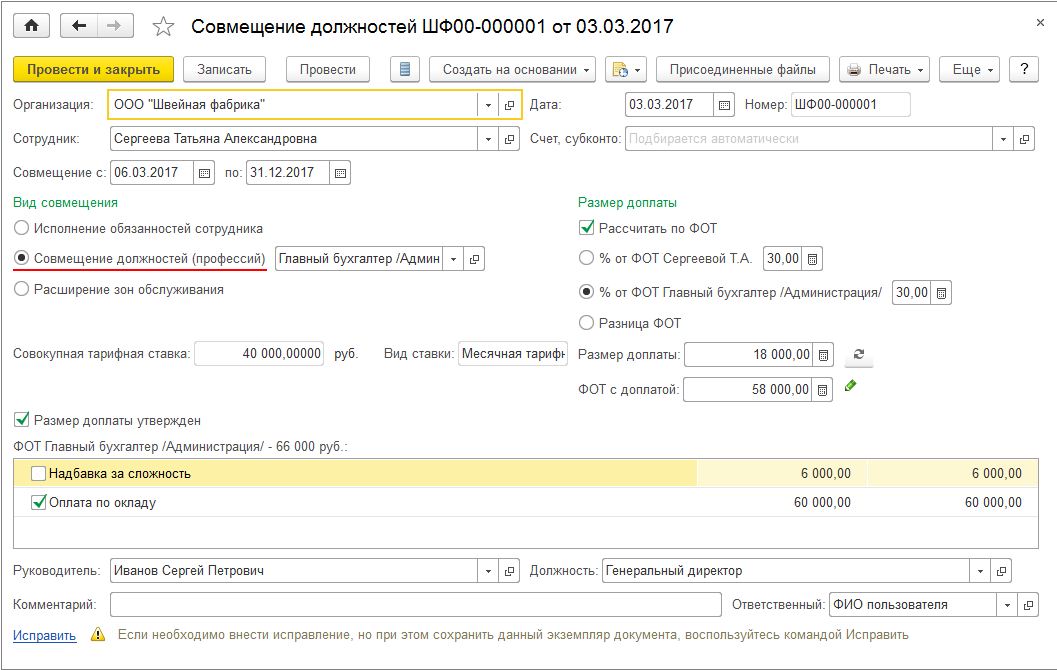Expand the Сотрудник dropdown arrow
Viewport: 1057px width, 670px height.
[488, 139]
